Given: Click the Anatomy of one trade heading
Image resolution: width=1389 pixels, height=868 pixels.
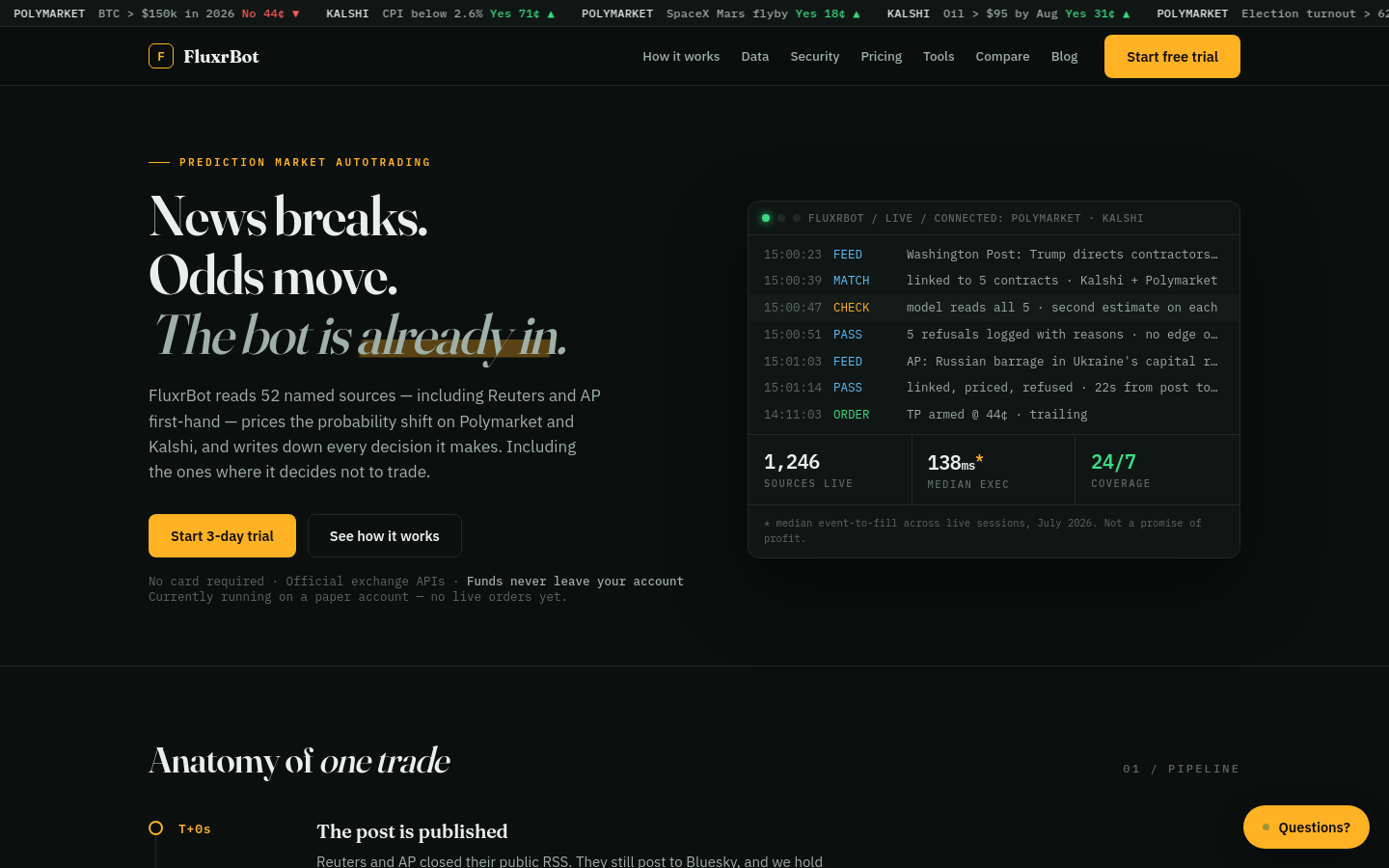Looking at the screenshot, I should [299, 761].
